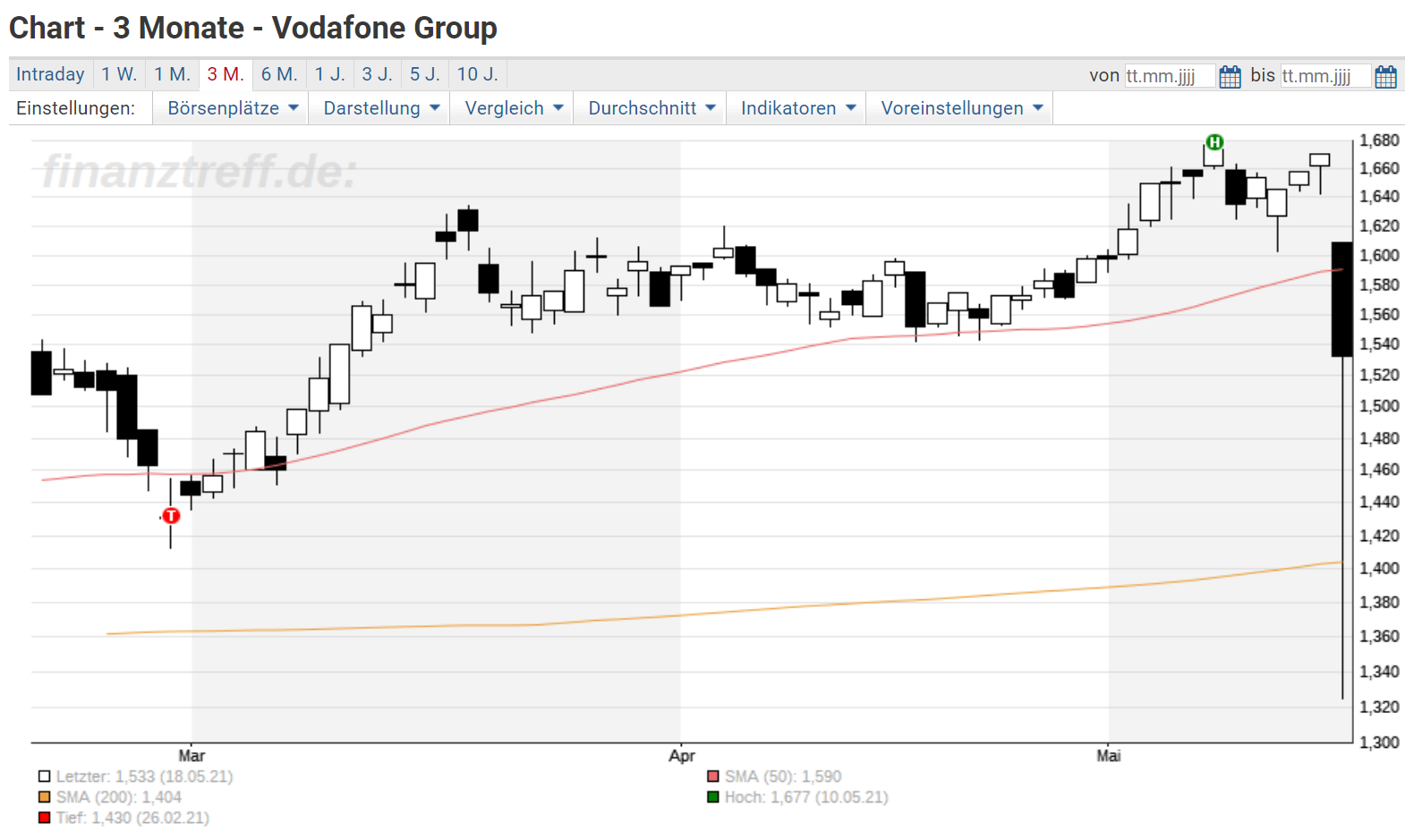The height and width of the screenshot is (840, 1405).
Task: Click the green Hoch legend swatch
Action: click(713, 797)
